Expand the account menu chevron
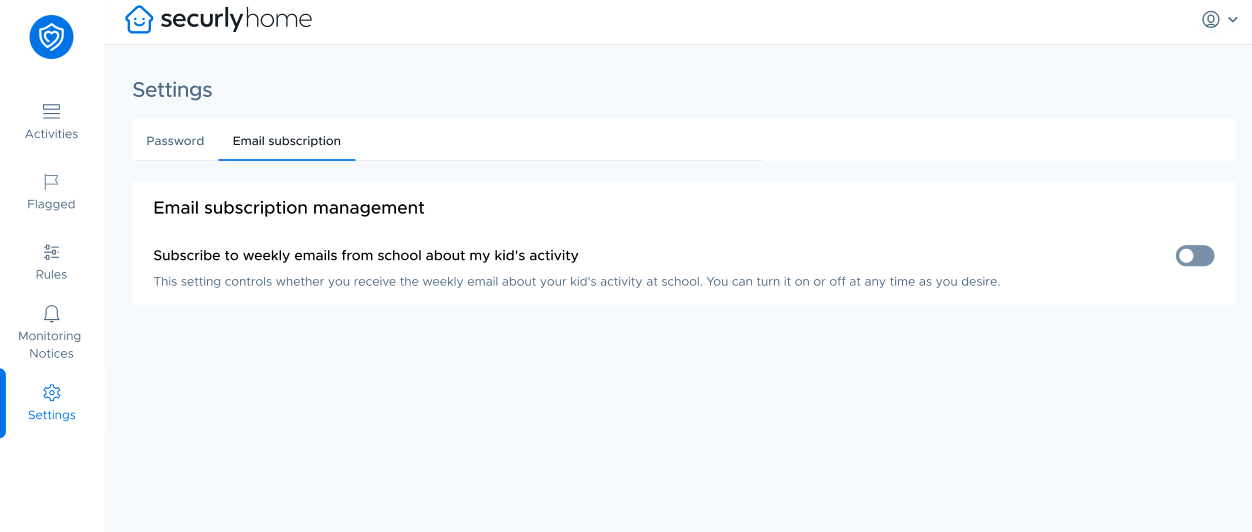 click(1233, 20)
